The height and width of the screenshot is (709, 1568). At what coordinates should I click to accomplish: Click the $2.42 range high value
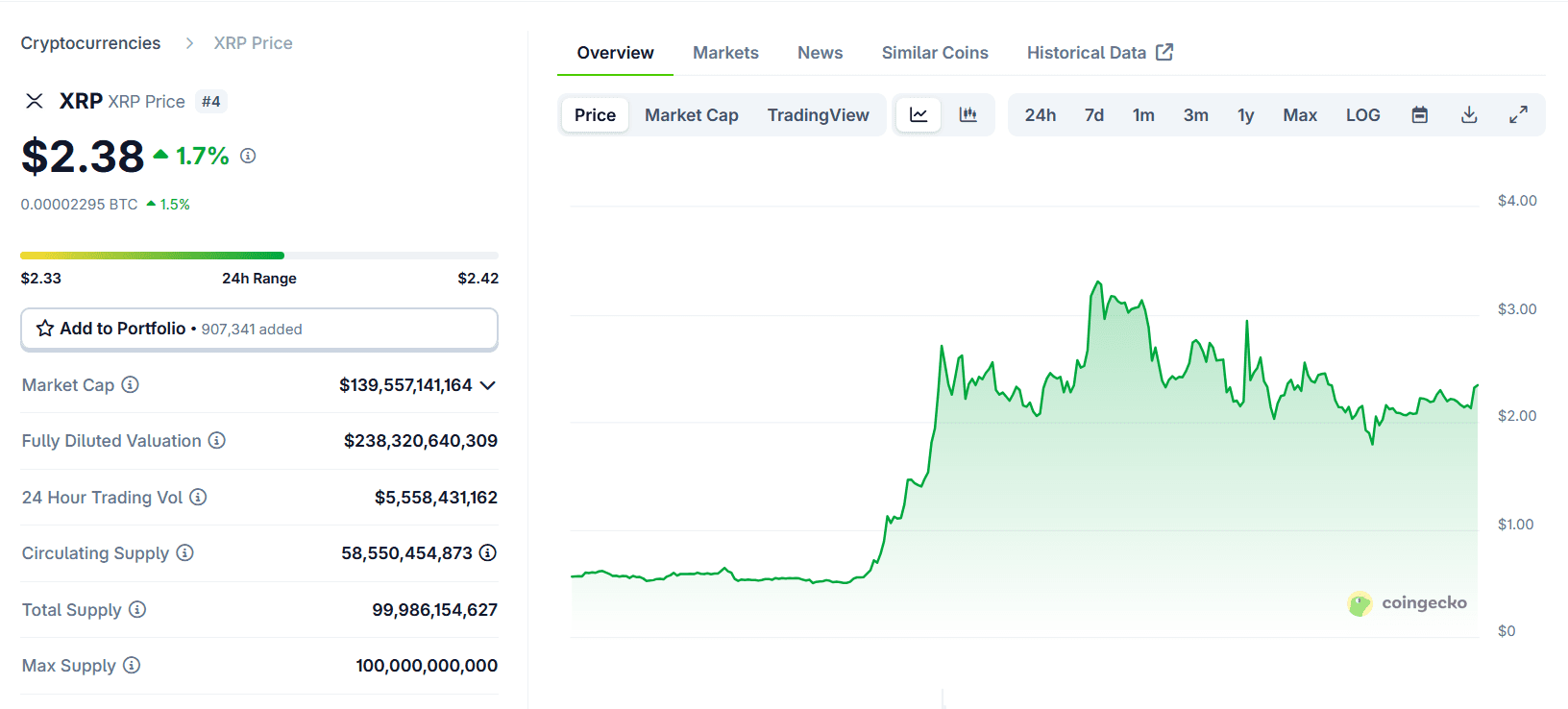[x=478, y=279]
